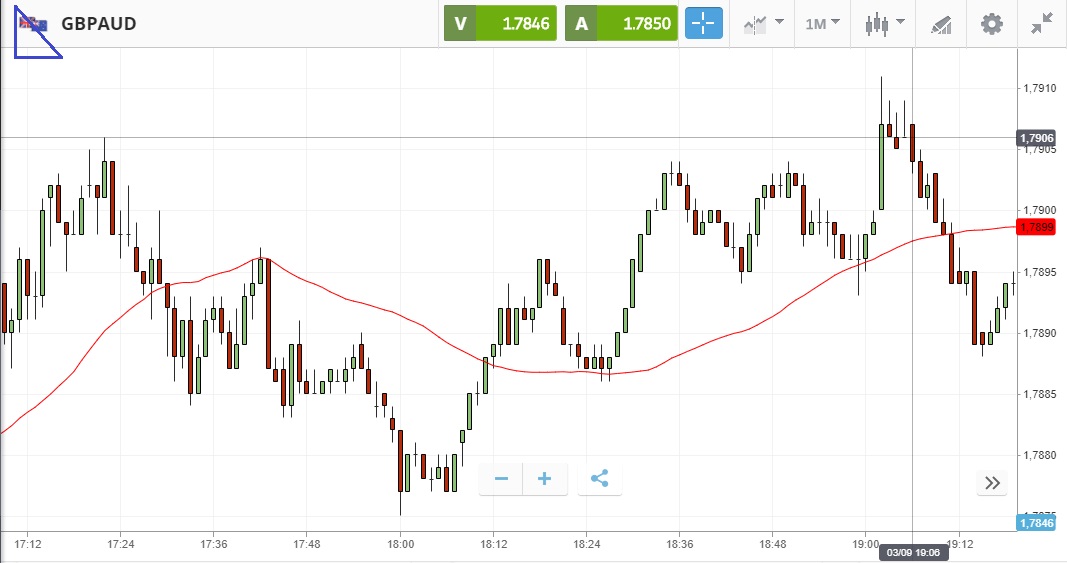This screenshot has width=1067, height=563.
Task: Click the 1,7906 crosshair price label
Action: tap(1035, 138)
